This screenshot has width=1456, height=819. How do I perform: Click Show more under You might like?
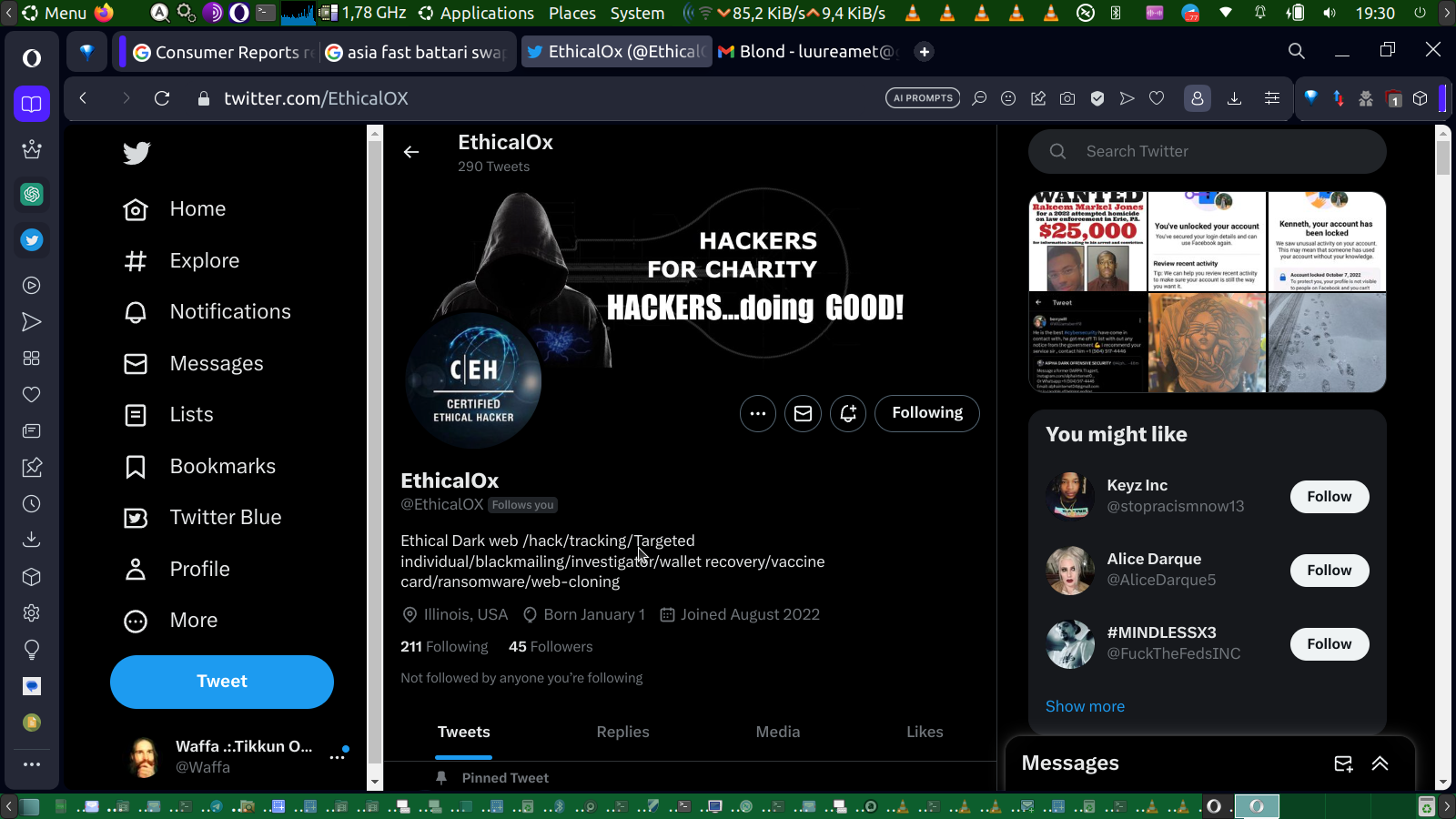[x=1085, y=707]
